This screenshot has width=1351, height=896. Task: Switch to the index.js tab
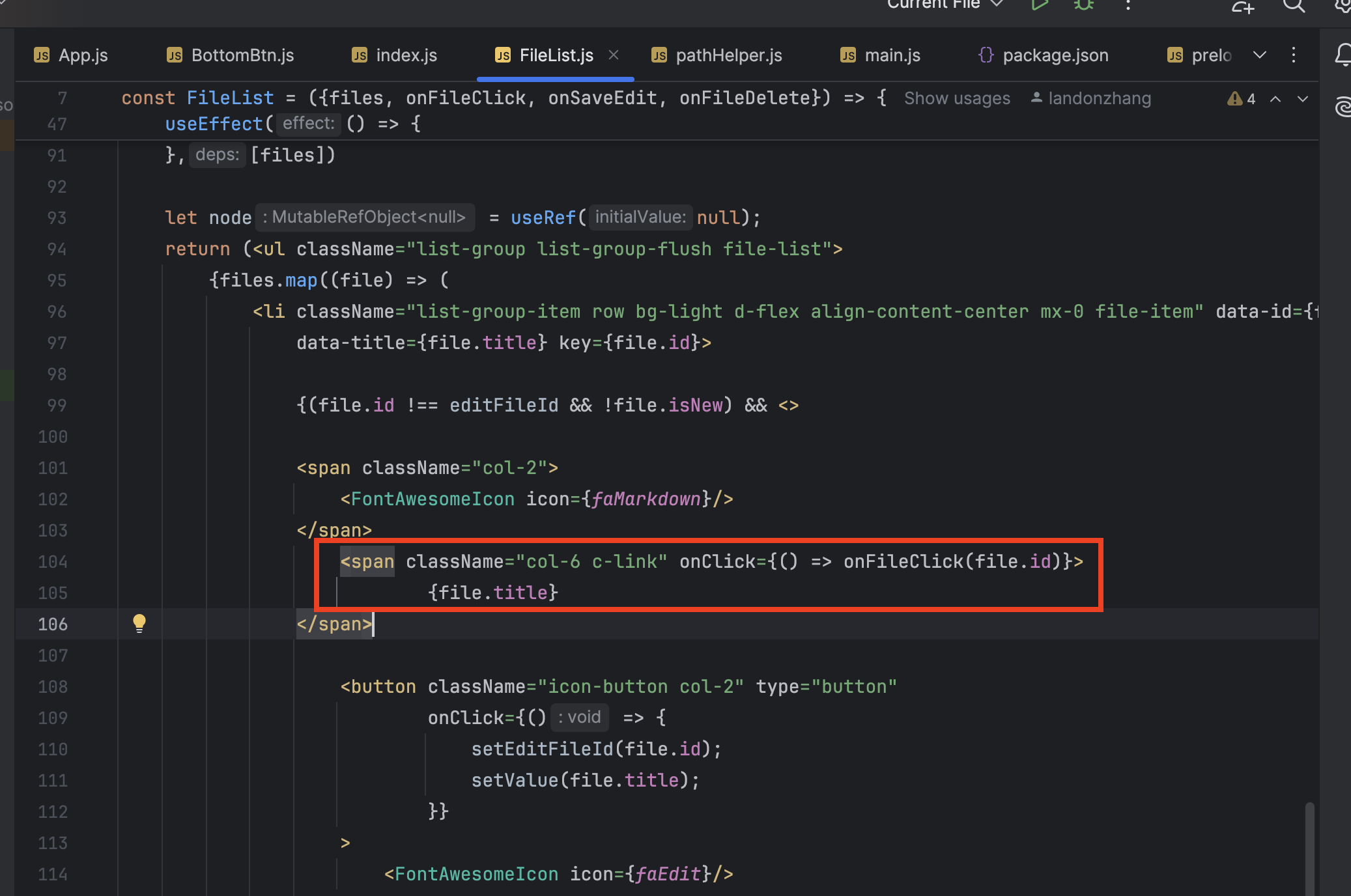click(394, 55)
